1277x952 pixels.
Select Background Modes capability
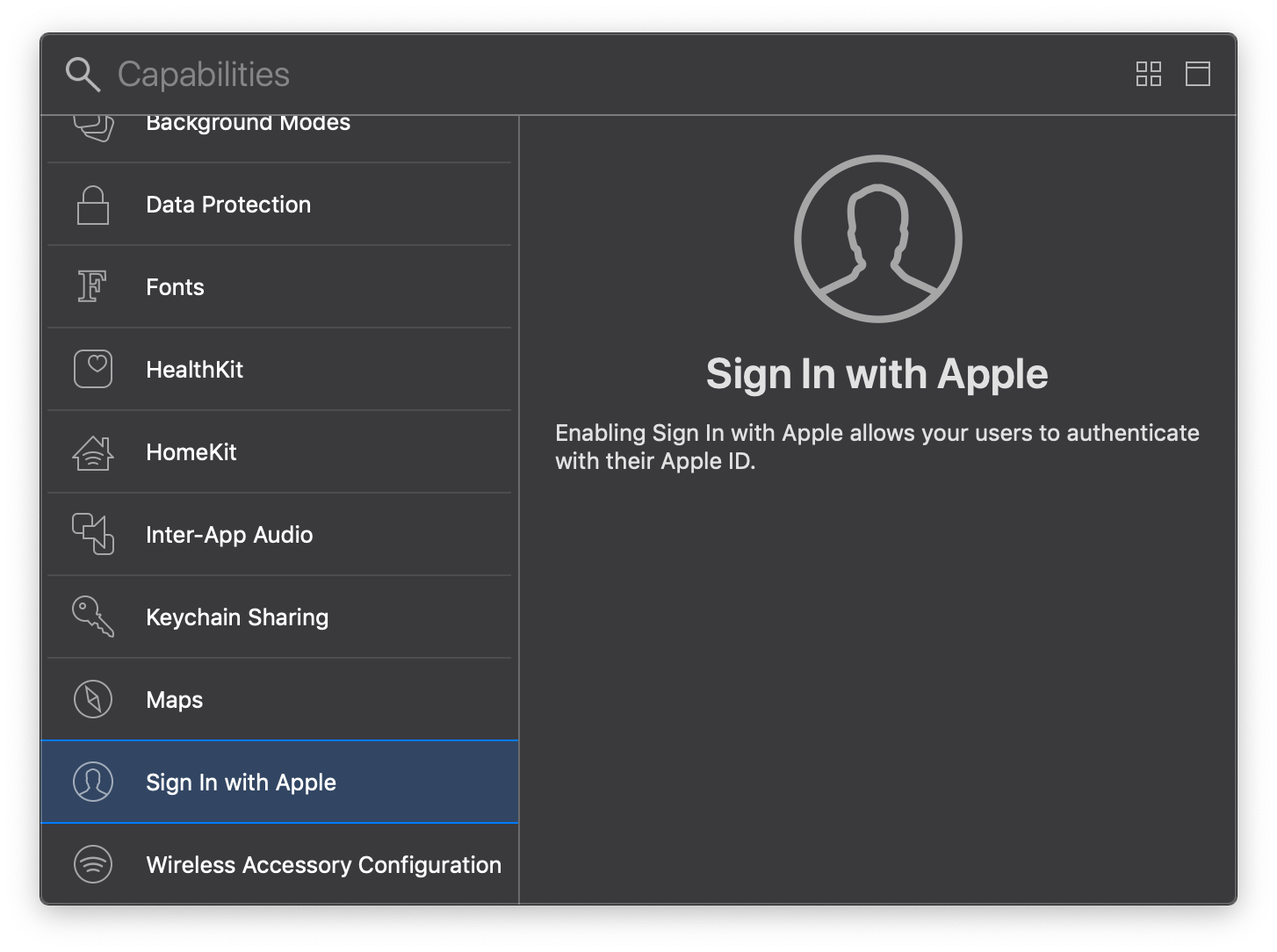pos(279,139)
